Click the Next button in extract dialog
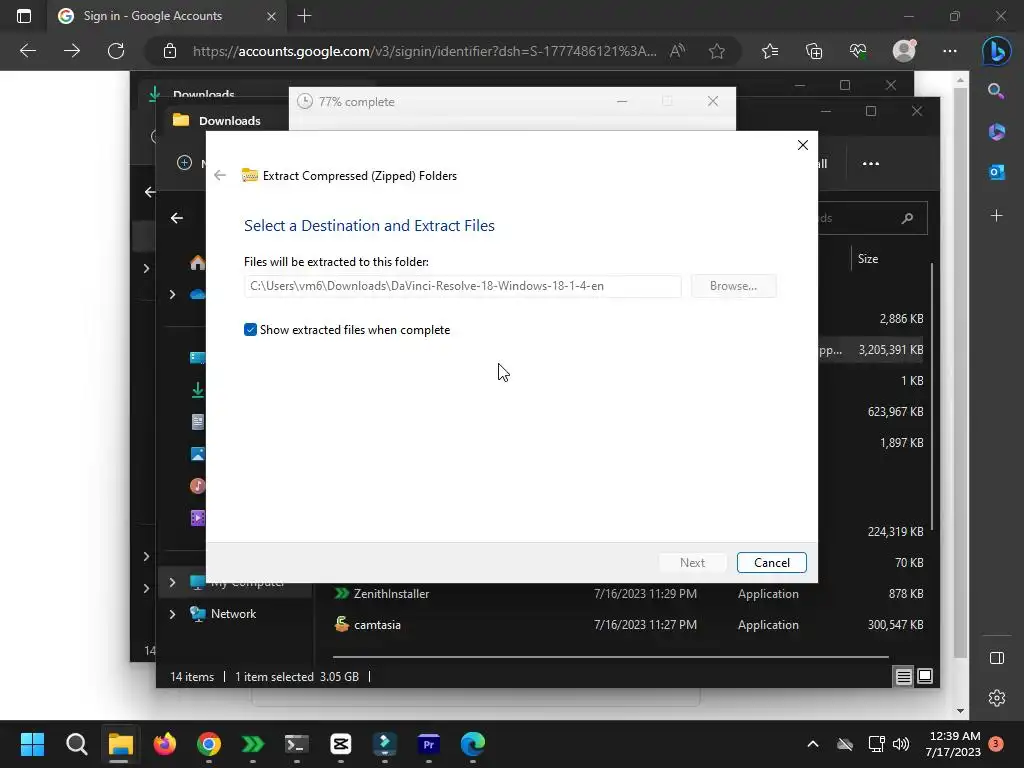Image resolution: width=1024 pixels, height=768 pixels. (692, 563)
